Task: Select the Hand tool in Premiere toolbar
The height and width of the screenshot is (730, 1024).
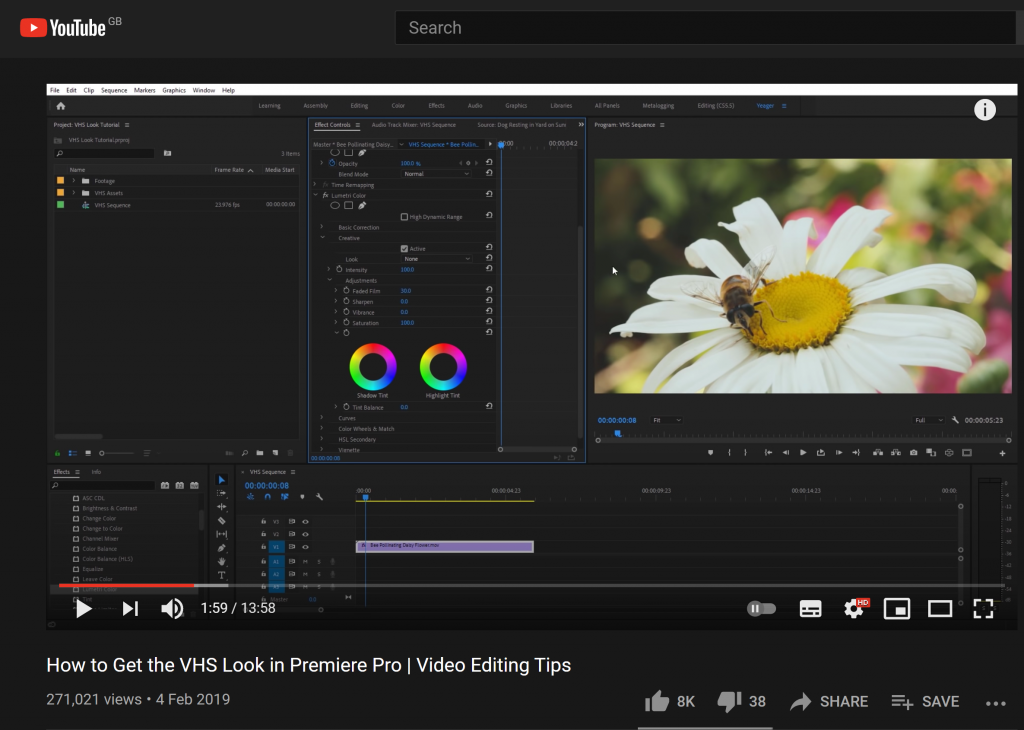Action: point(221,562)
